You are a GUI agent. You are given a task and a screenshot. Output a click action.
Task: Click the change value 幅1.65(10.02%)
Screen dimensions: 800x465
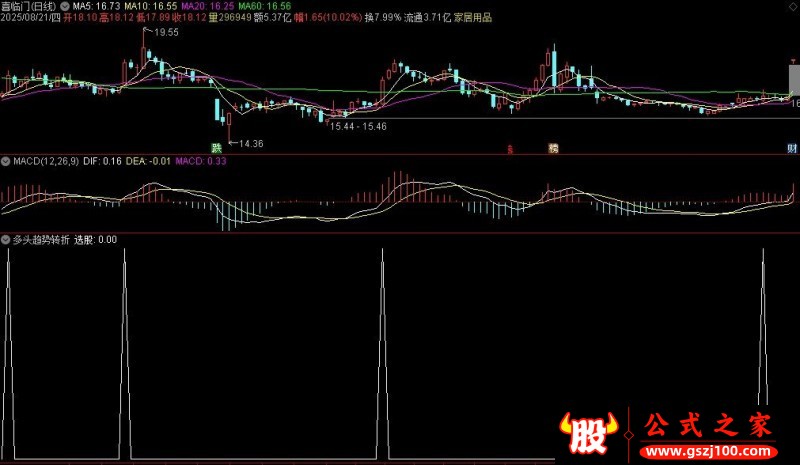(x=328, y=18)
